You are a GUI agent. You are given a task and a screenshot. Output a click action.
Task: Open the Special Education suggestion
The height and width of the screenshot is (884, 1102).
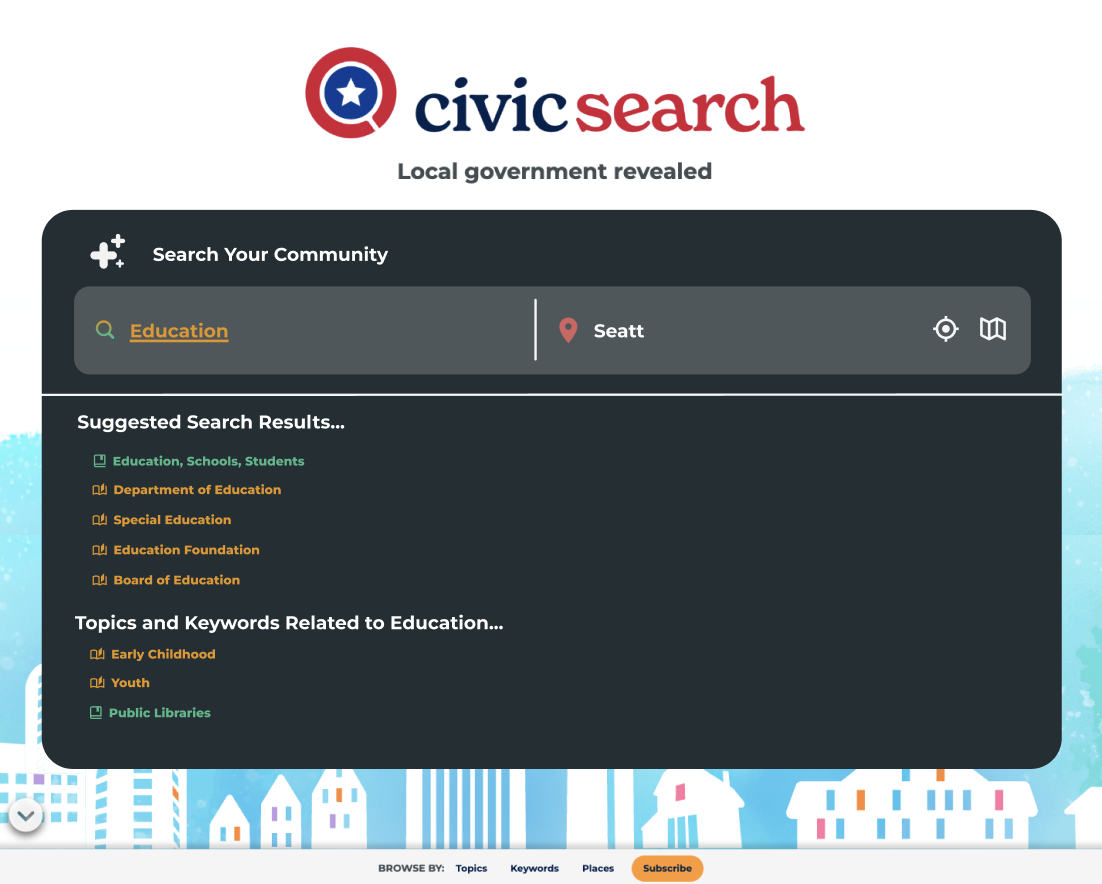click(x=172, y=520)
